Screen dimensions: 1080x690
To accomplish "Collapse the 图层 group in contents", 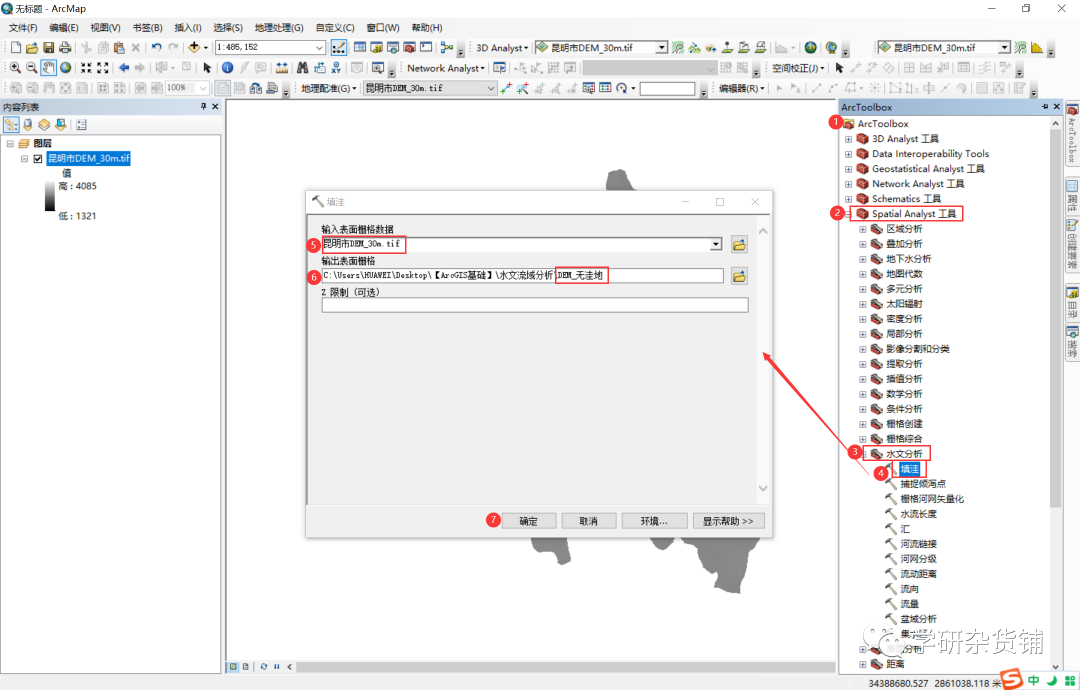I will [10, 143].
